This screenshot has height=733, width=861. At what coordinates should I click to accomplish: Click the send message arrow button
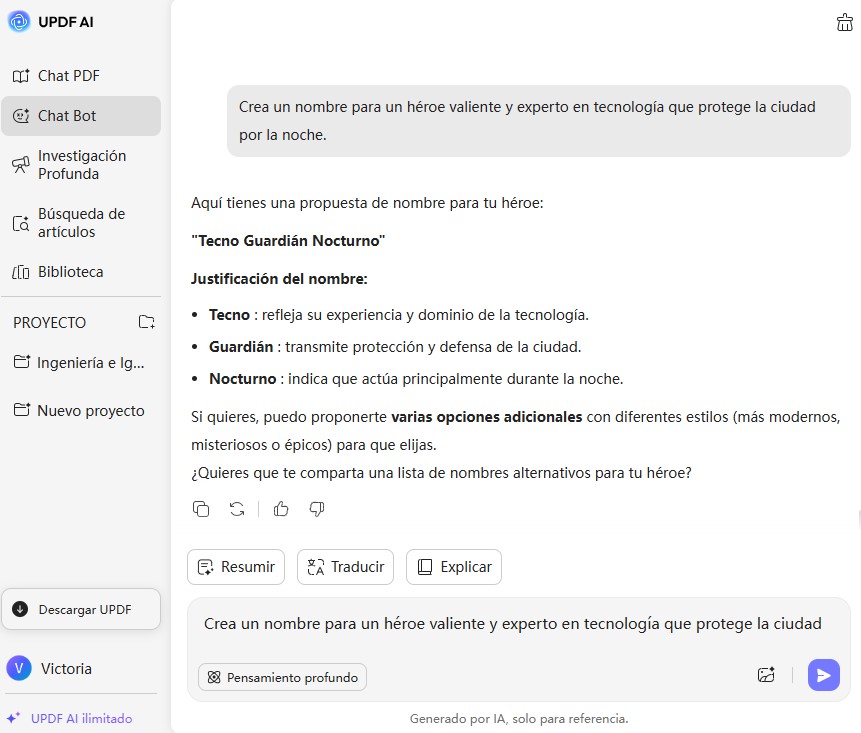click(x=823, y=676)
